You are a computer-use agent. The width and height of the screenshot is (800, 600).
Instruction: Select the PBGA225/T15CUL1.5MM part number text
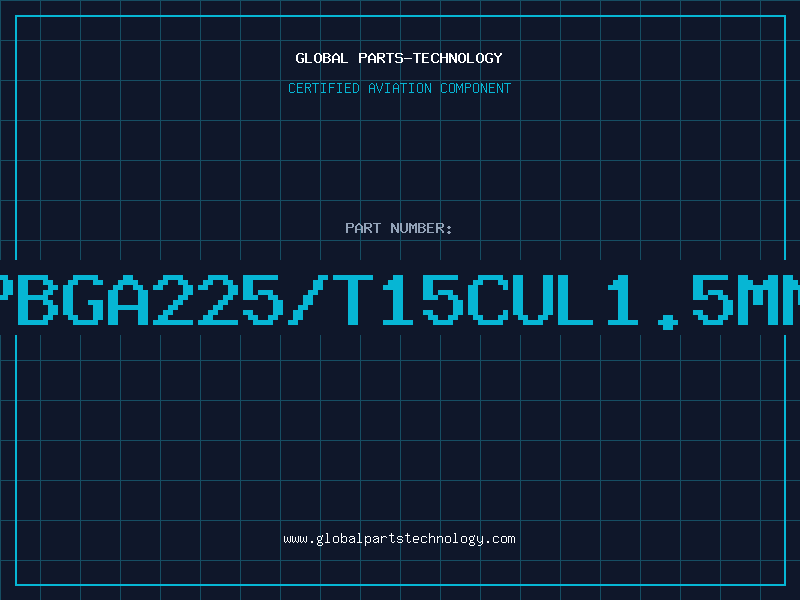pos(400,301)
